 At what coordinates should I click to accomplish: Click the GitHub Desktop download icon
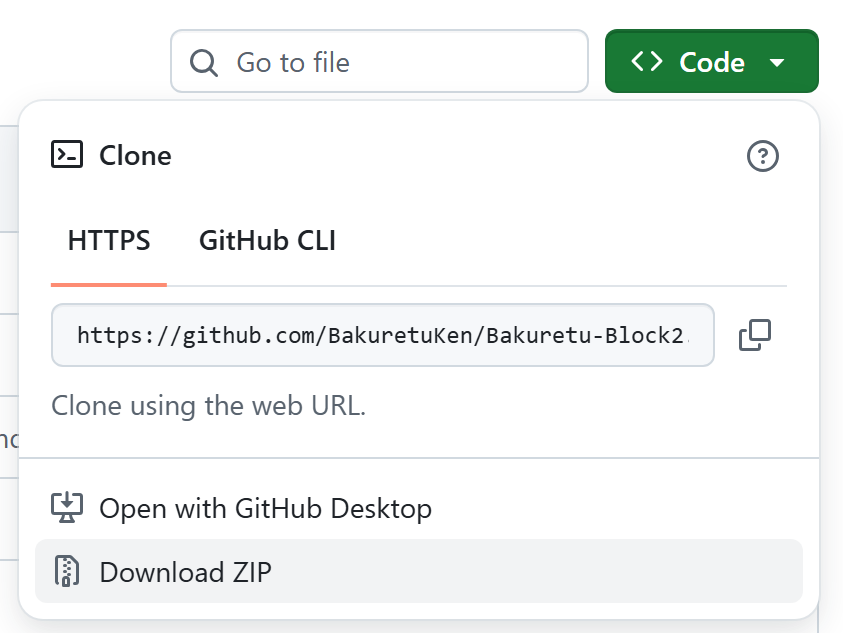67,508
